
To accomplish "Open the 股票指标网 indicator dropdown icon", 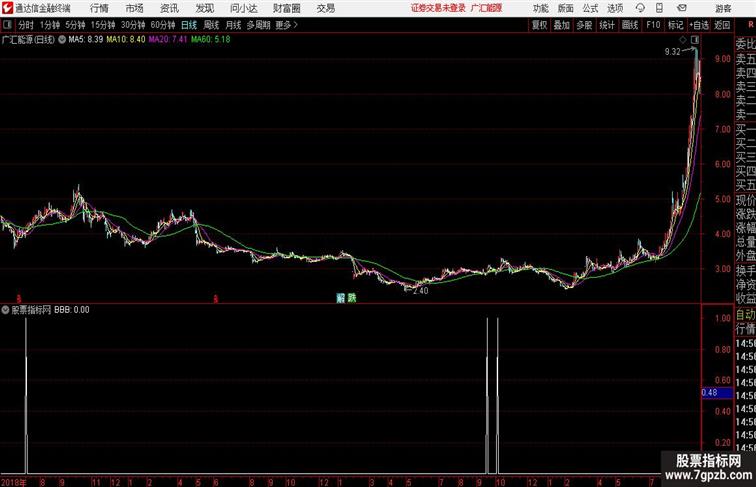I will coord(5,310).
